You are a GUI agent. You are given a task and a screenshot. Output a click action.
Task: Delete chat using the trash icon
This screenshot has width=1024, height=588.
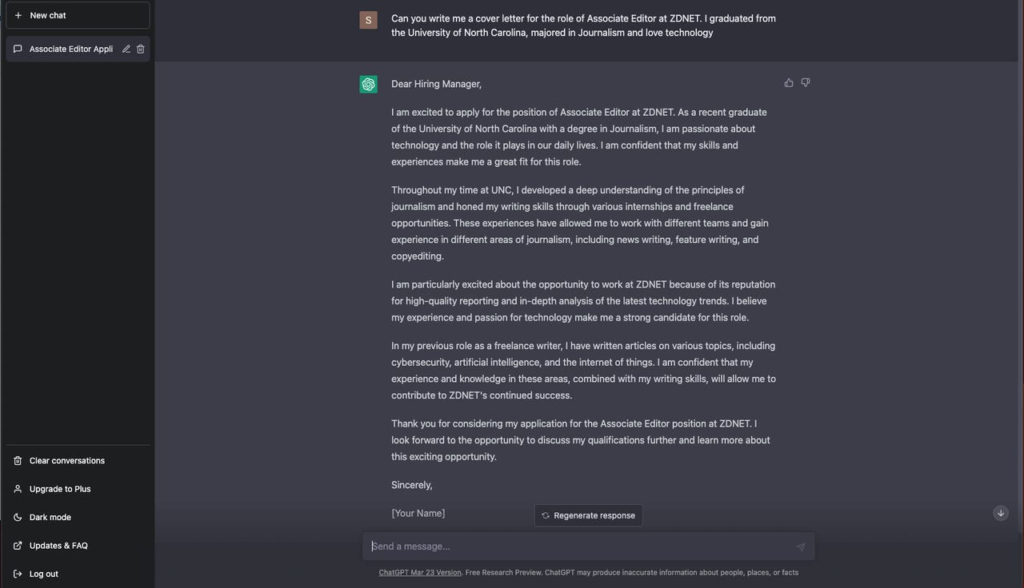[140, 49]
